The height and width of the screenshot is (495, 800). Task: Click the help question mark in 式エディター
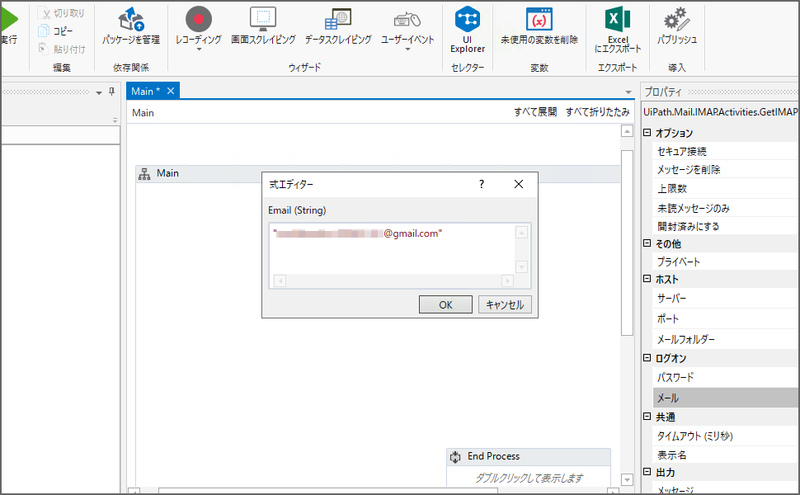tap(481, 184)
